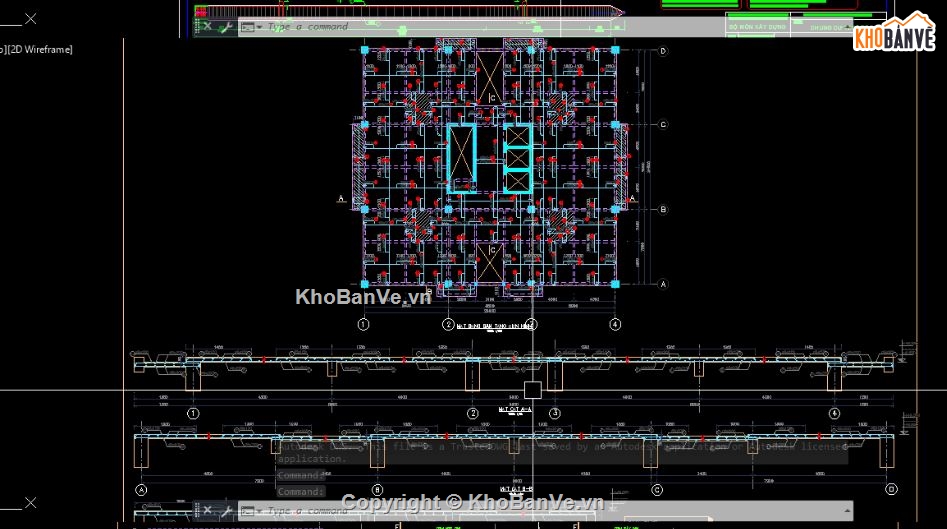Open Customize wrench on top command line
Viewport: 947px width, 529px height.
(225, 27)
